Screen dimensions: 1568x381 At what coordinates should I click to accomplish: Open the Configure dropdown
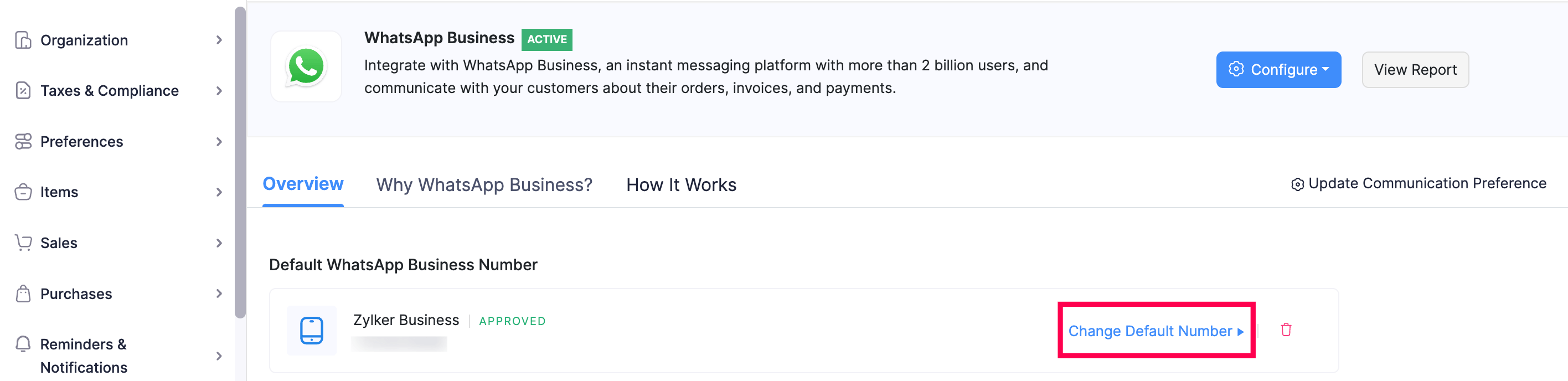(1278, 69)
